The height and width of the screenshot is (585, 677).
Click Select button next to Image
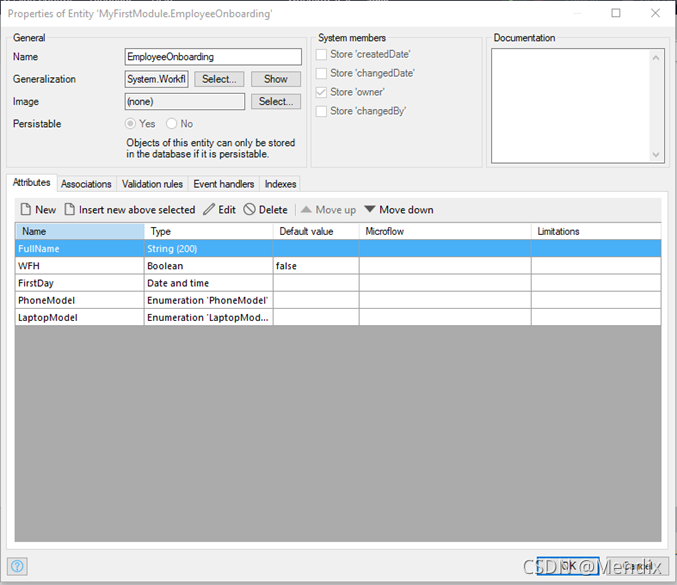pos(276,101)
